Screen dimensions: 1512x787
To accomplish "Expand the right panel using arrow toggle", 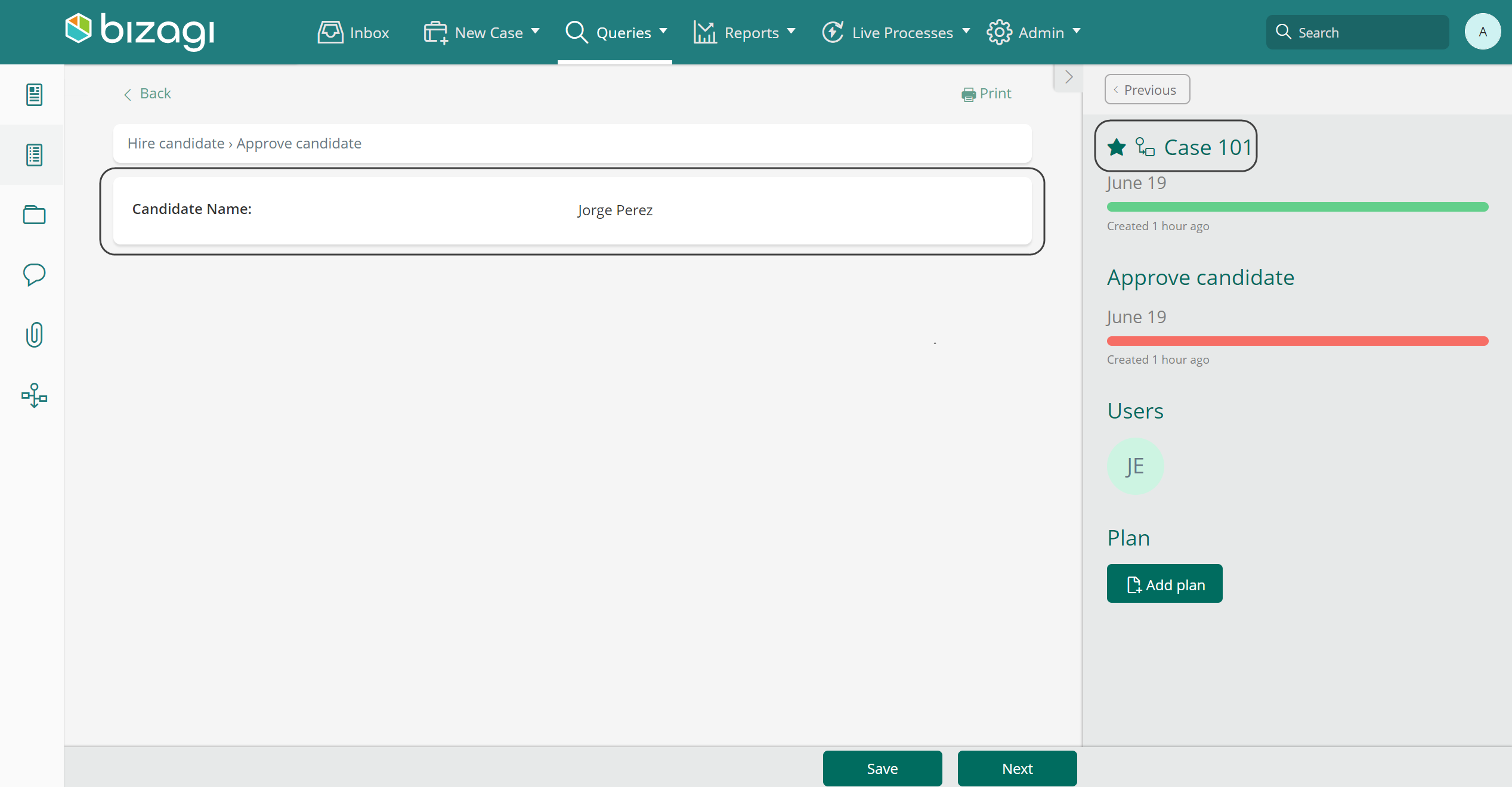I will click(1069, 78).
